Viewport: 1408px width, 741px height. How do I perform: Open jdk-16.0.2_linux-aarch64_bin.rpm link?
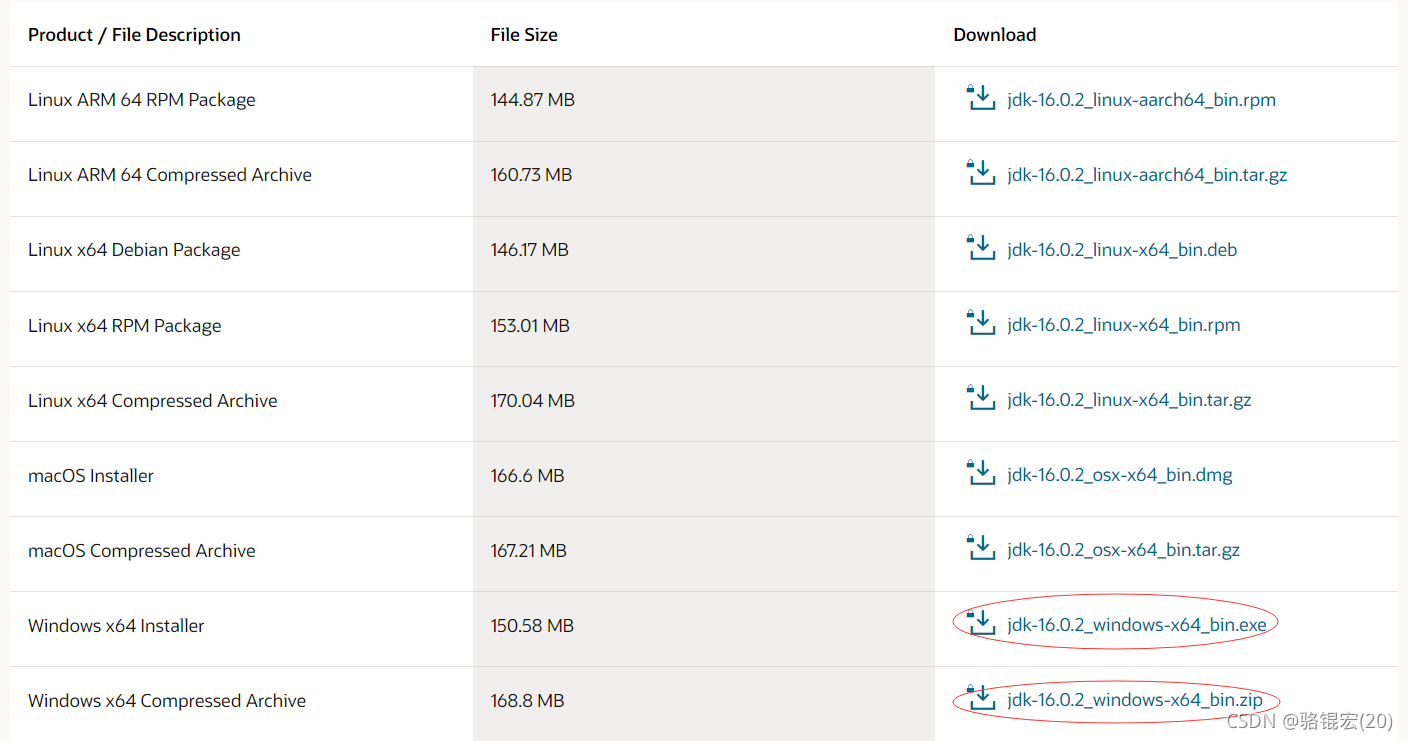[1142, 100]
